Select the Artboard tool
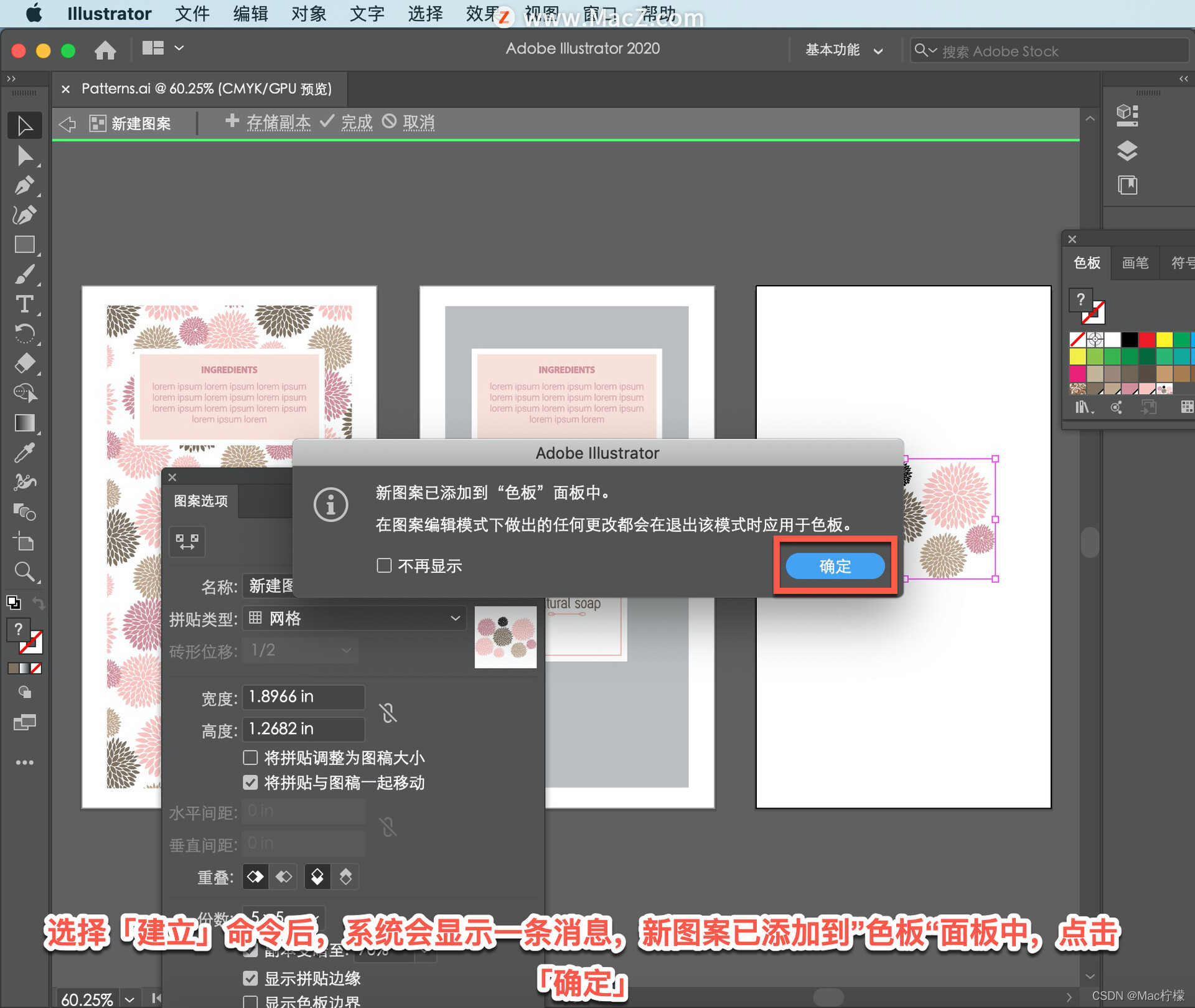Viewport: 1195px width, 1008px height. tap(25, 542)
